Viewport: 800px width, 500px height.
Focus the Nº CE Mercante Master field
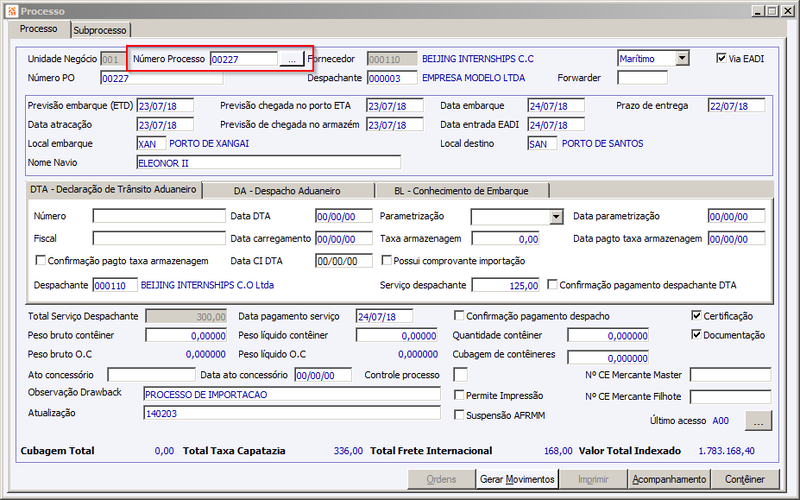coord(731,375)
